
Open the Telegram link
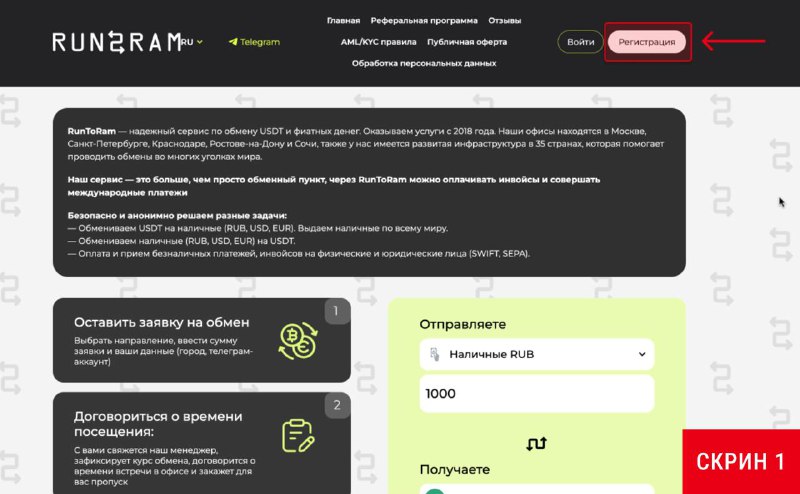pyautogui.click(x=254, y=42)
